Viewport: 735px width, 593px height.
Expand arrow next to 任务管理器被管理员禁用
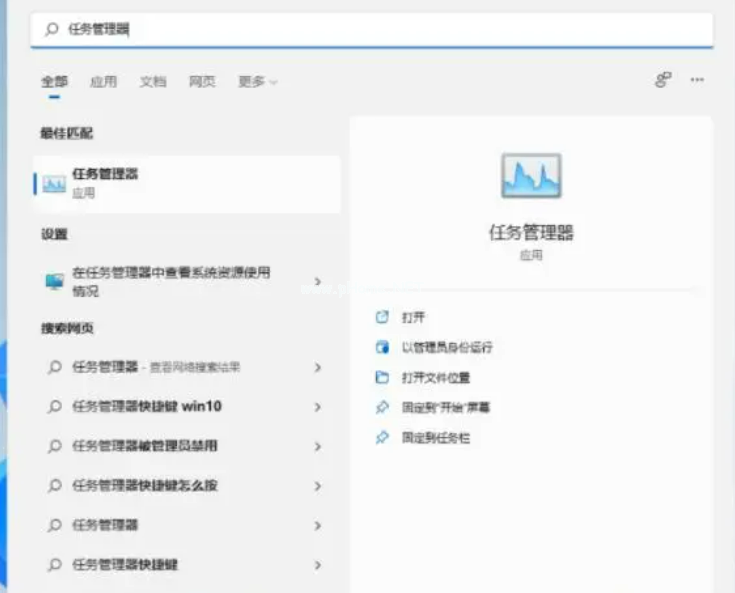pyautogui.click(x=318, y=446)
